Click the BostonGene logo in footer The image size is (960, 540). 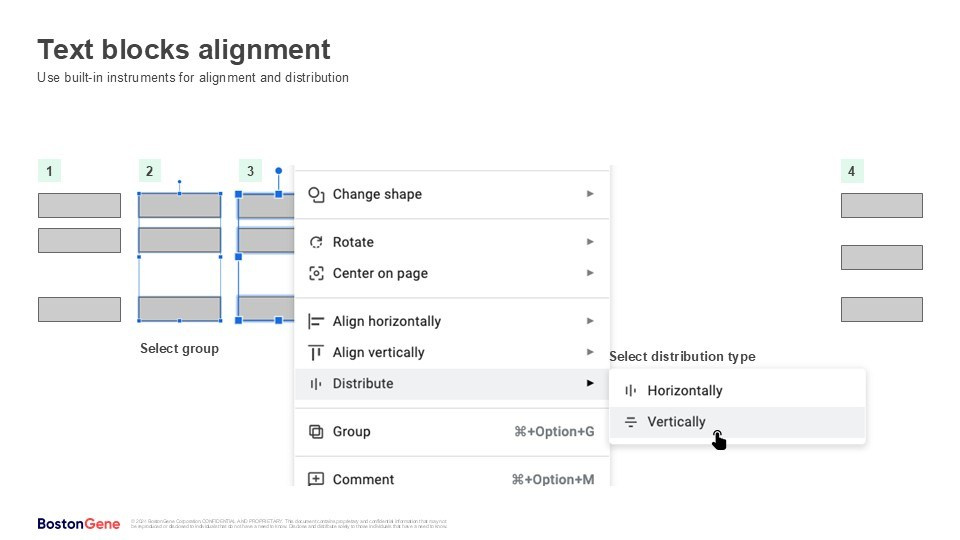[x=78, y=523]
